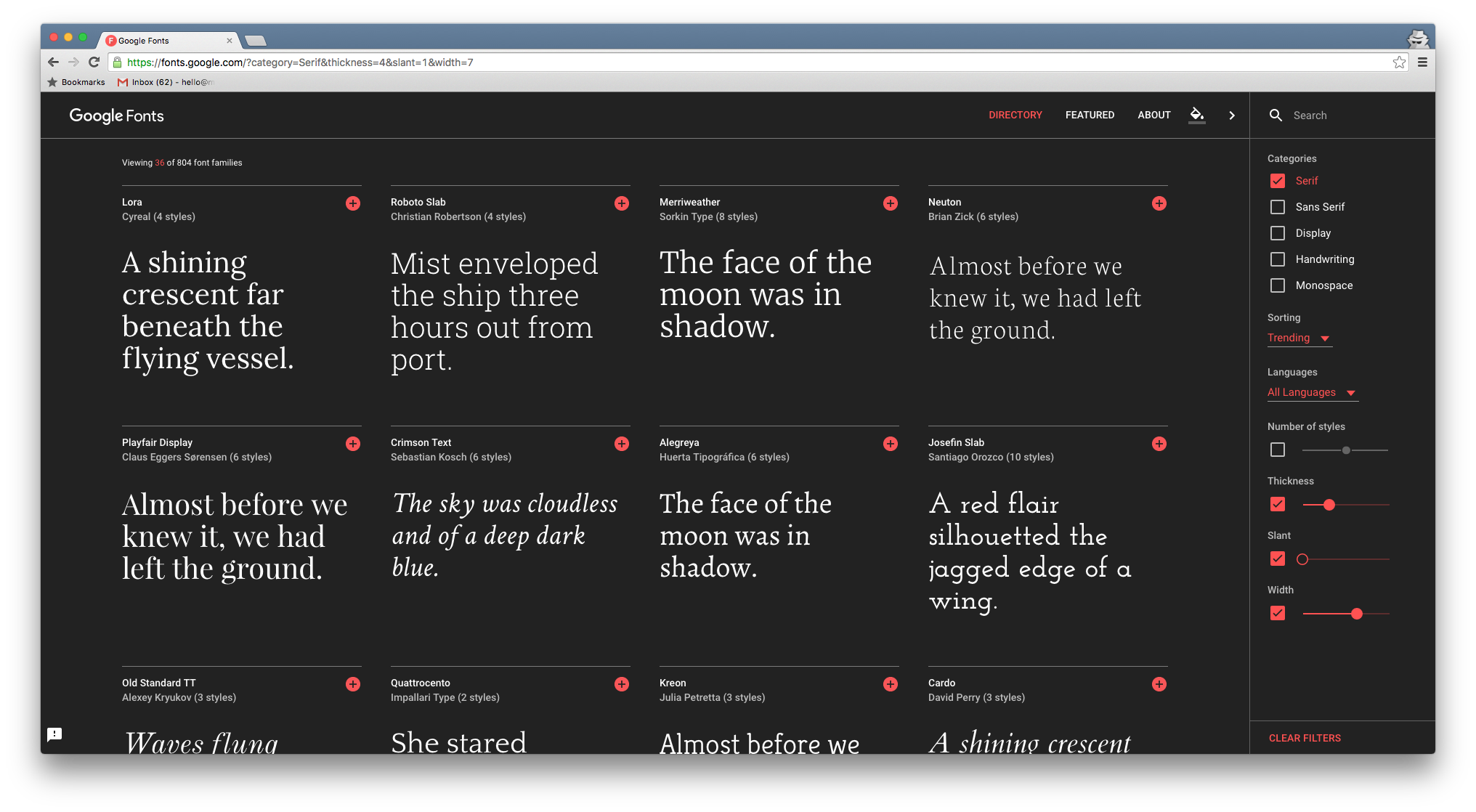Open Inbox (62) Gmail bookmark
The width and height of the screenshot is (1476, 812).
(x=166, y=82)
